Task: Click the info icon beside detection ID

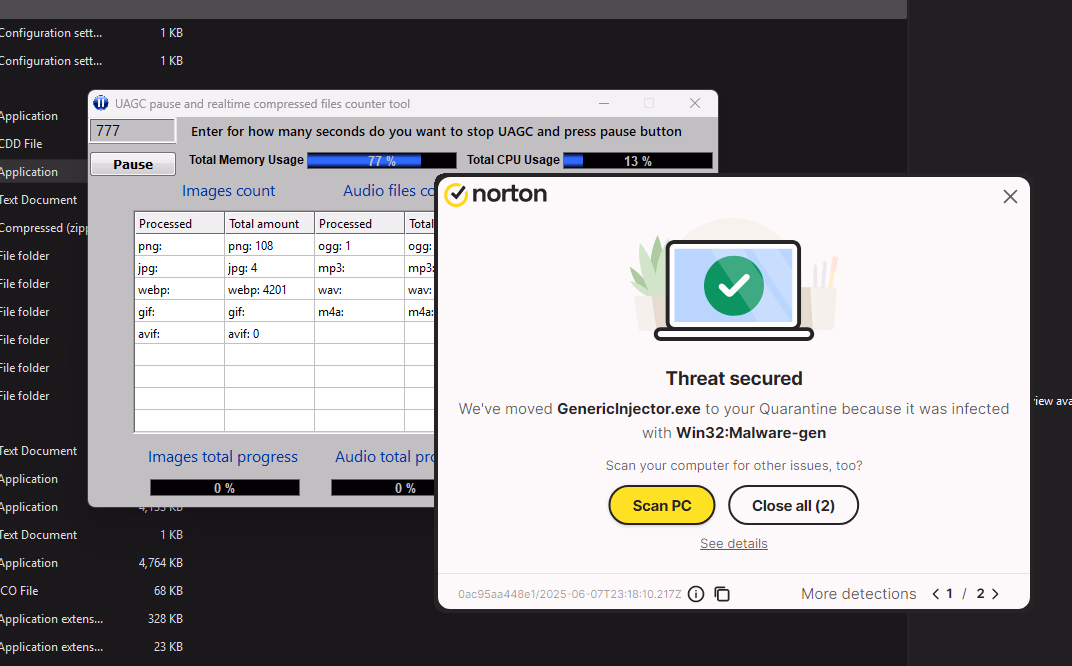Action: pos(696,594)
